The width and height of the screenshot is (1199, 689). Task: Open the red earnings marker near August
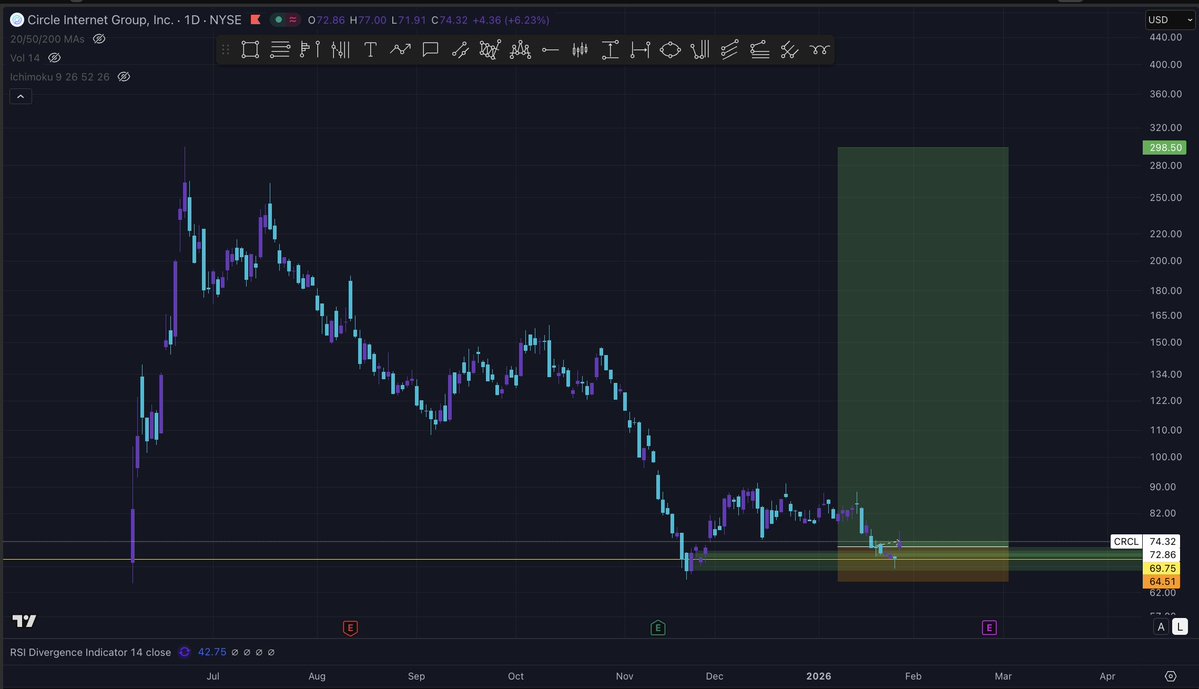(350, 628)
